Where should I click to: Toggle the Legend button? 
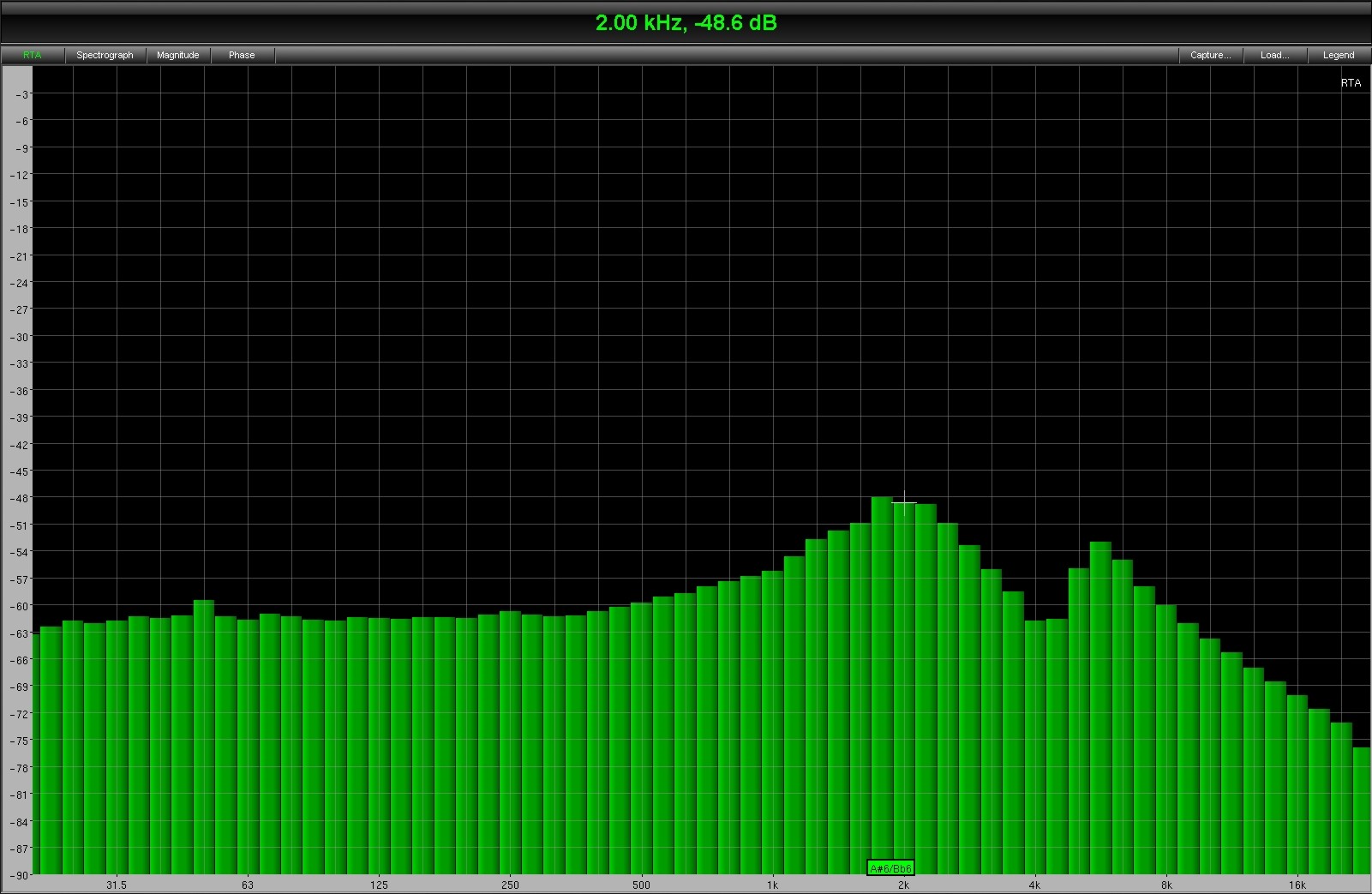point(1338,55)
